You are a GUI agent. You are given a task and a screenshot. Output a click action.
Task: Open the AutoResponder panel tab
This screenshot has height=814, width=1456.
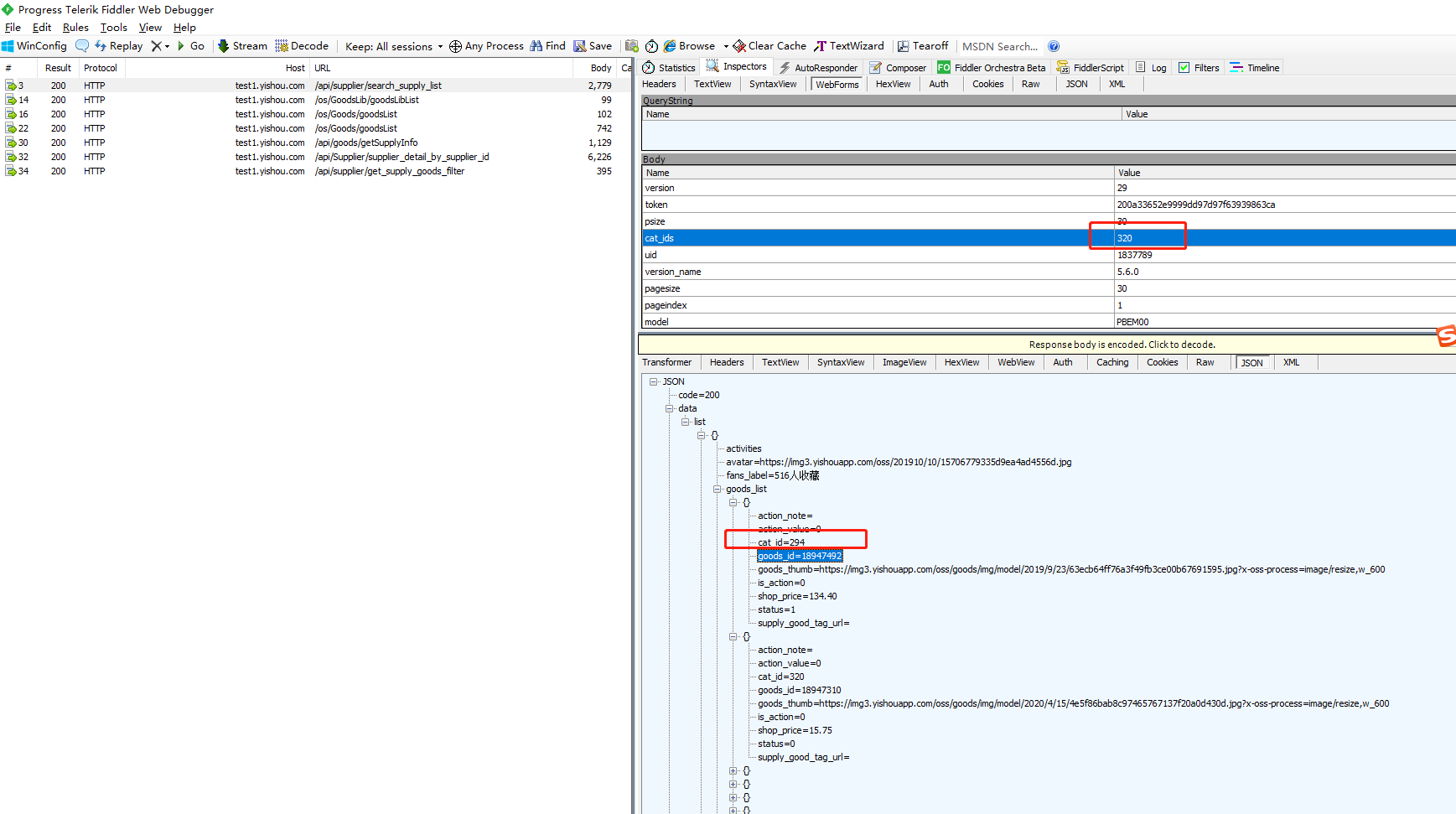point(817,68)
